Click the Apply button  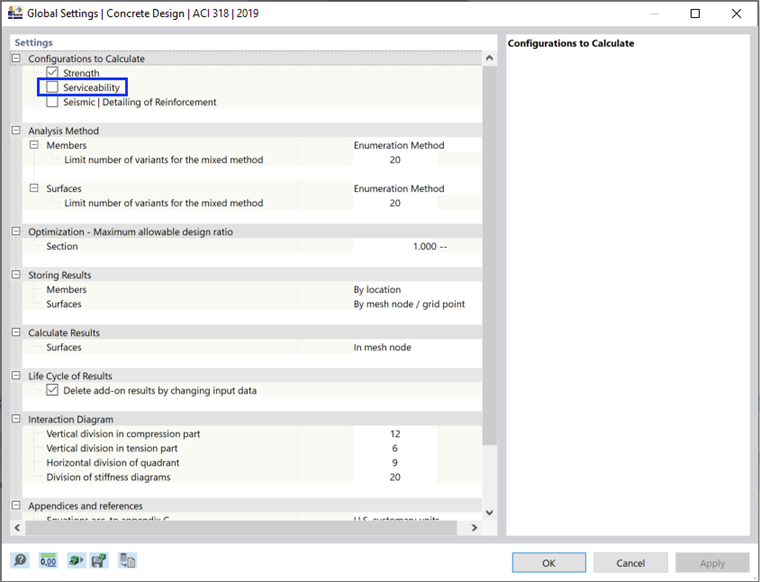tap(712, 563)
